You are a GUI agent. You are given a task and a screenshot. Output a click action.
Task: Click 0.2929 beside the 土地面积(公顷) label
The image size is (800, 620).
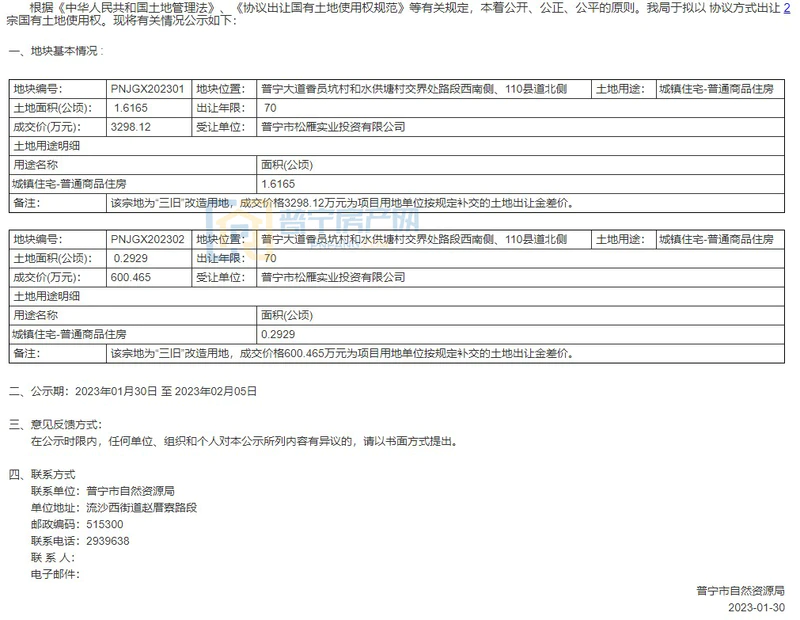coord(131,258)
